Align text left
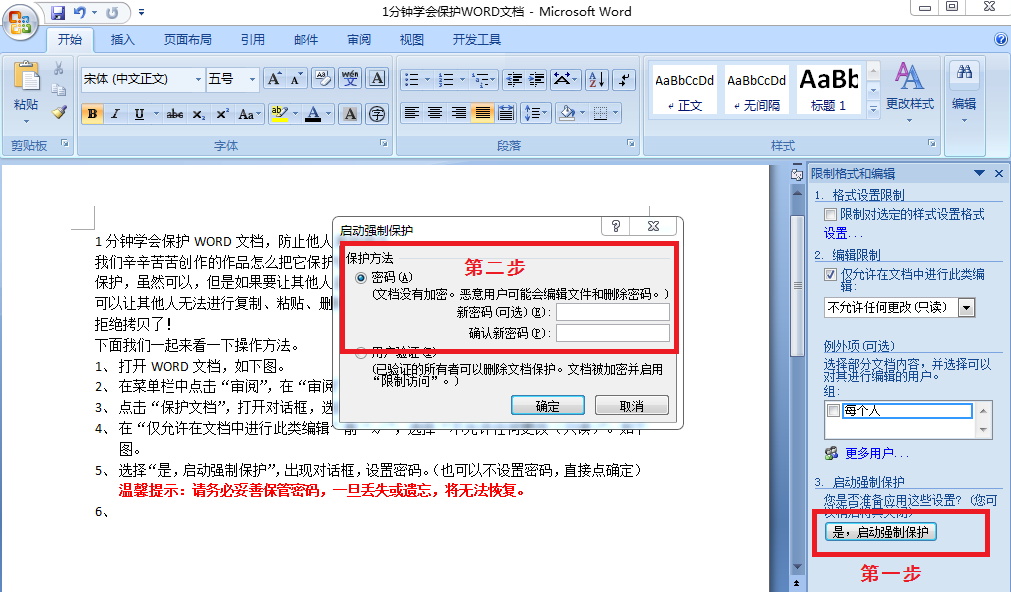1011x592 pixels. 411,113
